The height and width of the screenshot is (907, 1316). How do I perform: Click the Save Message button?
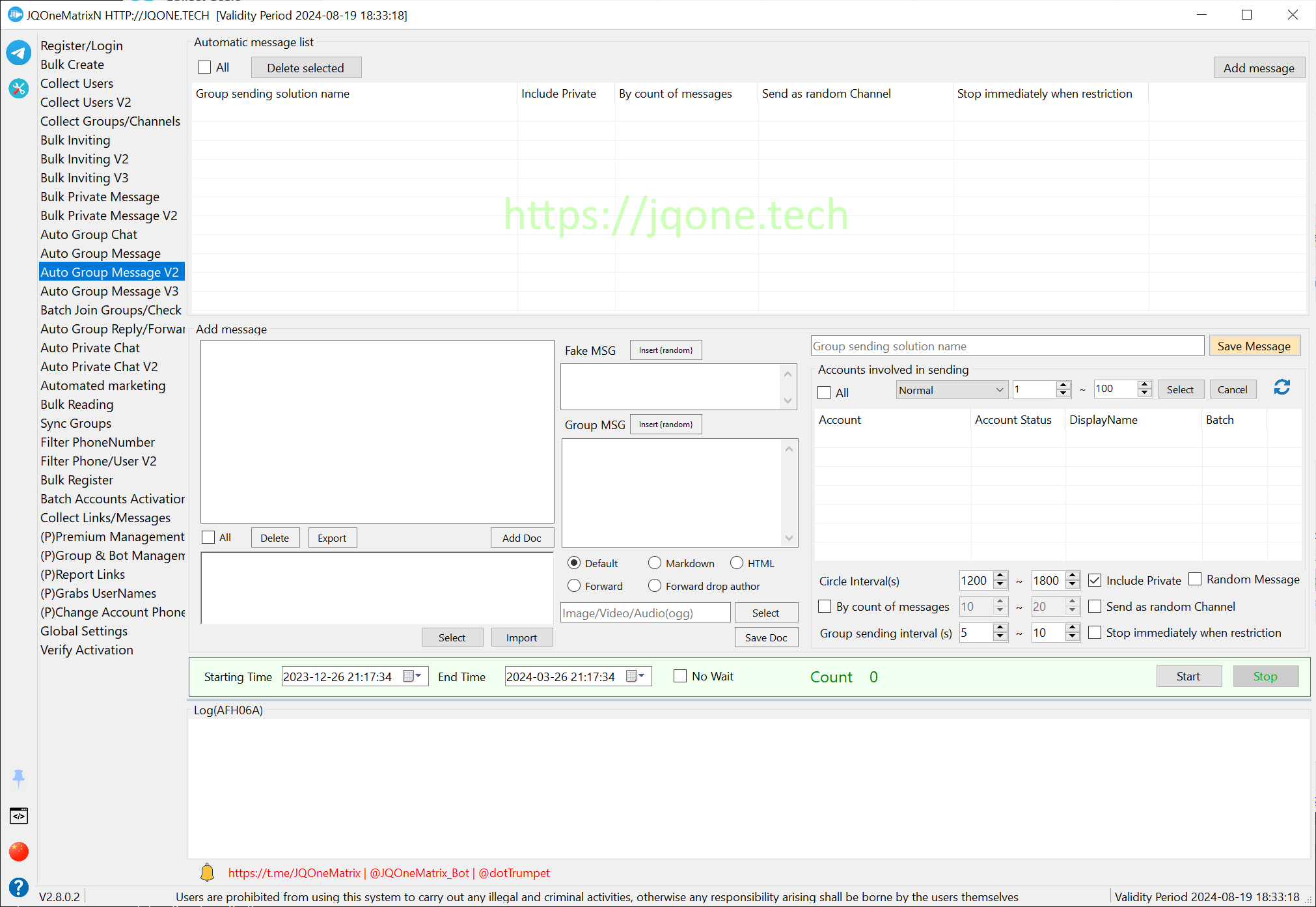(1254, 346)
